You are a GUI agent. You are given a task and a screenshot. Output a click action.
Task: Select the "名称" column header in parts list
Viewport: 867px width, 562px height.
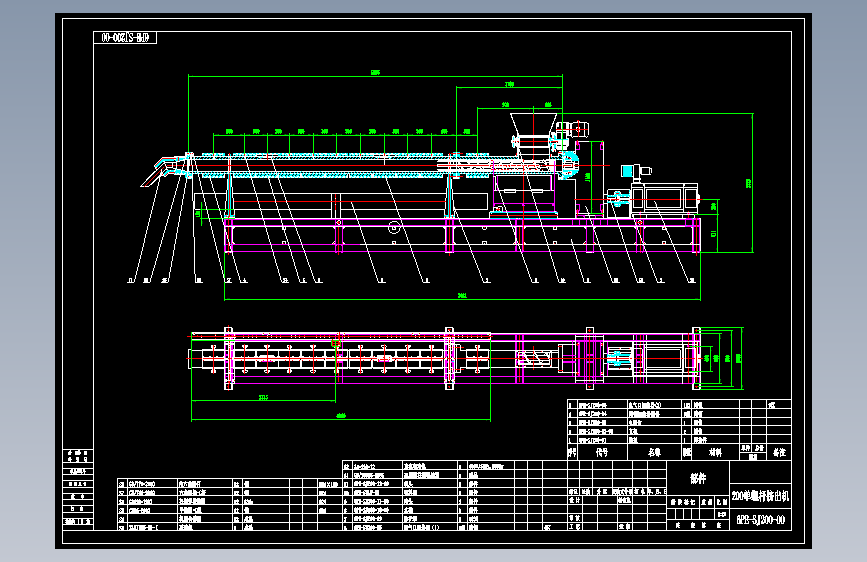point(654,452)
